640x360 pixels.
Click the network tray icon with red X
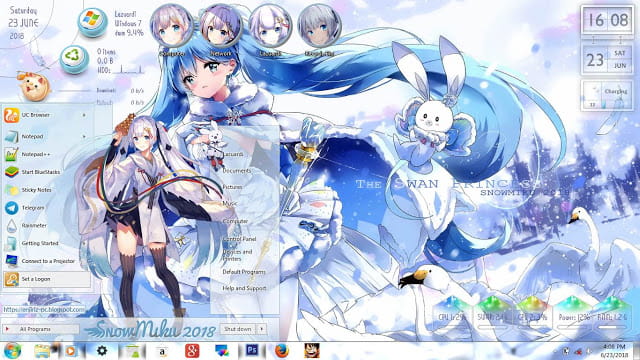pos(578,351)
